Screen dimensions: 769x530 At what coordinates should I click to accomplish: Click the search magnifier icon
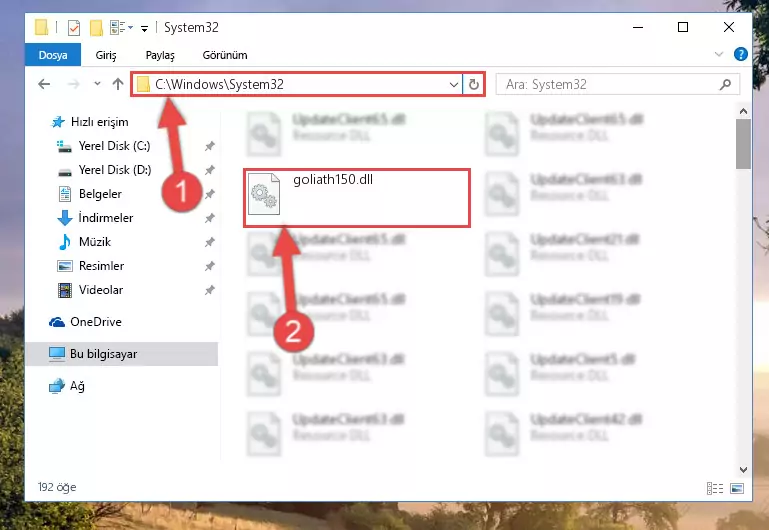[x=725, y=84]
